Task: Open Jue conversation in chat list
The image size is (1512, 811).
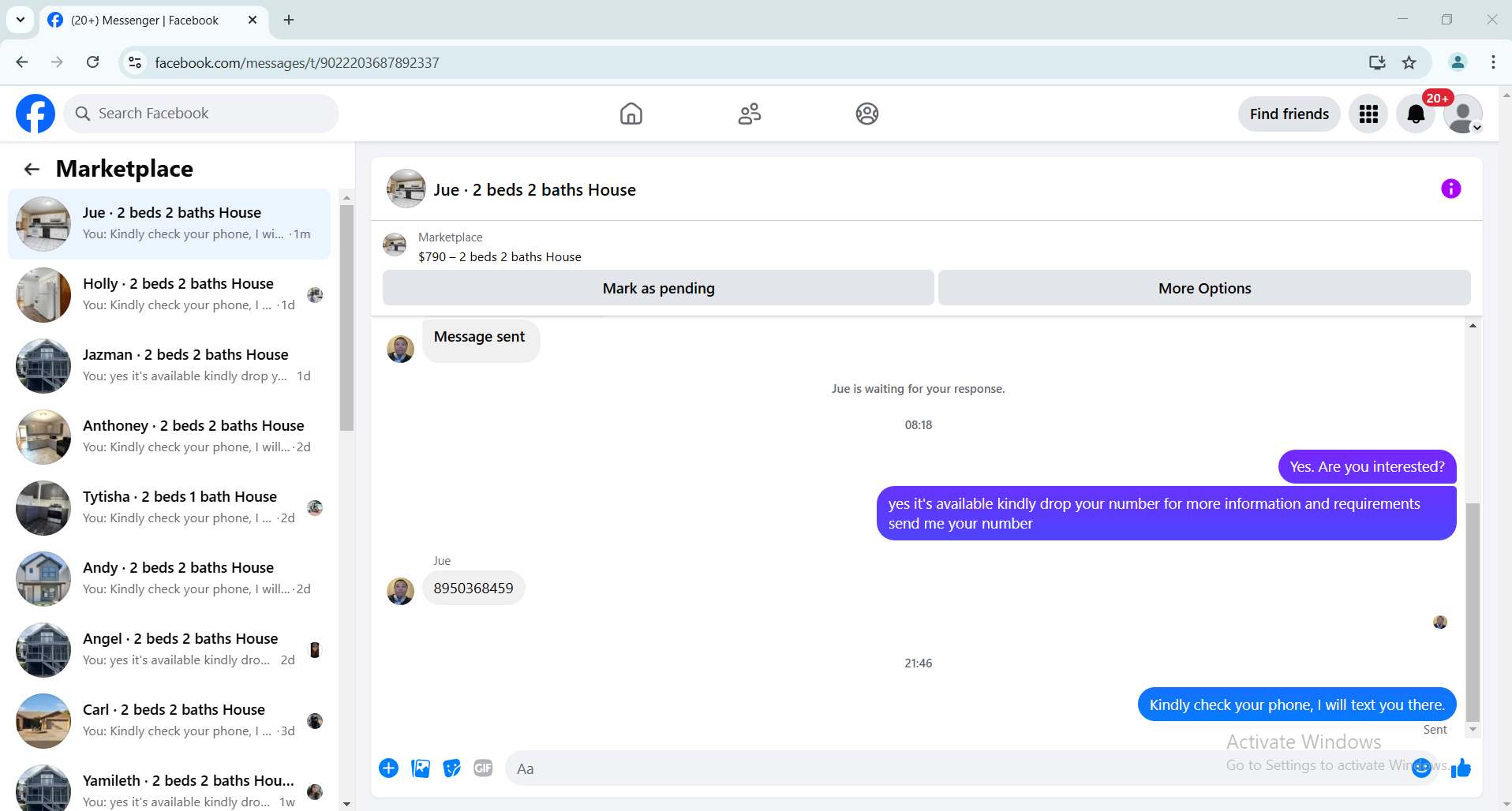Action: pyautogui.click(x=169, y=224)
